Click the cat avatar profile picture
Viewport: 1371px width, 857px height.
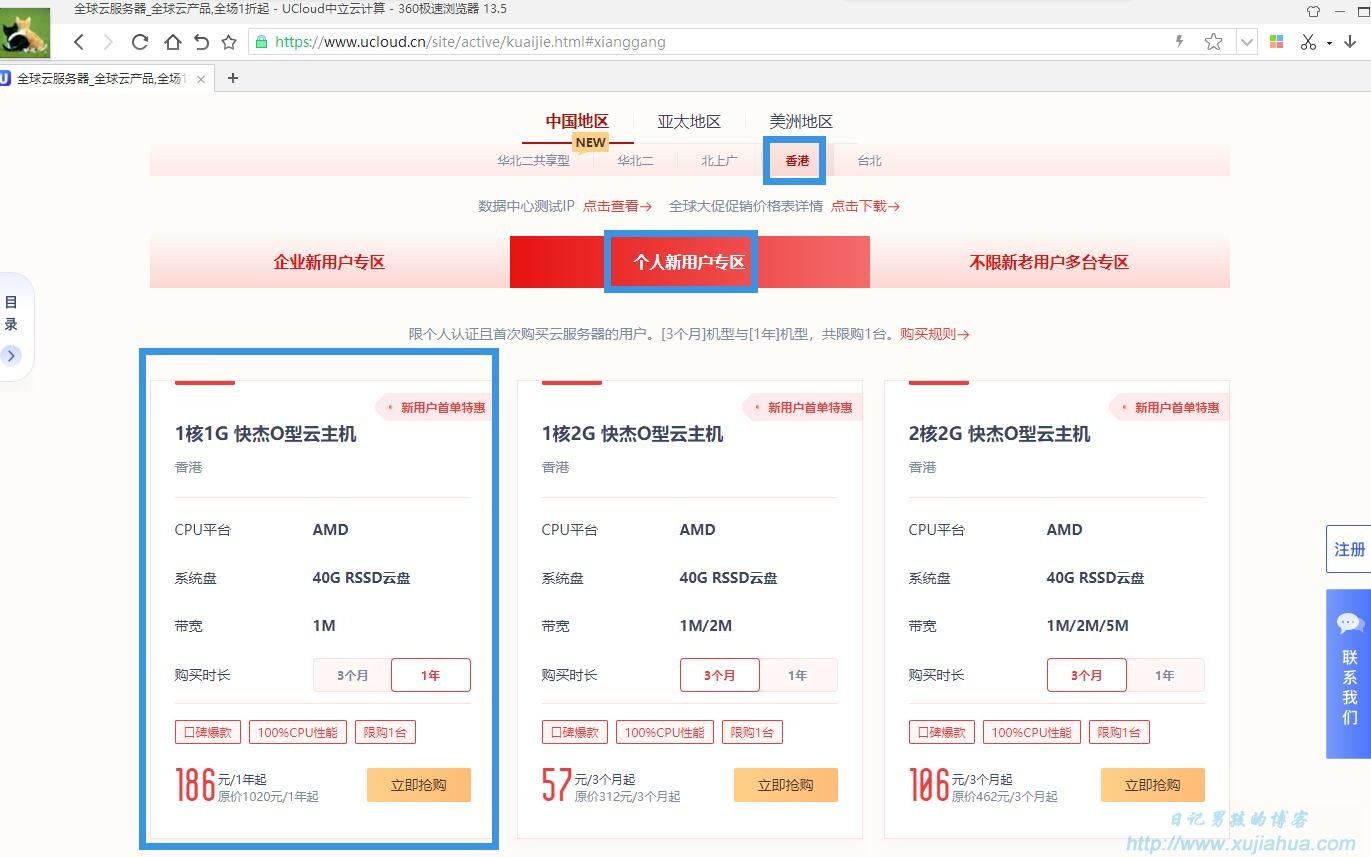(x=25, y=33)
